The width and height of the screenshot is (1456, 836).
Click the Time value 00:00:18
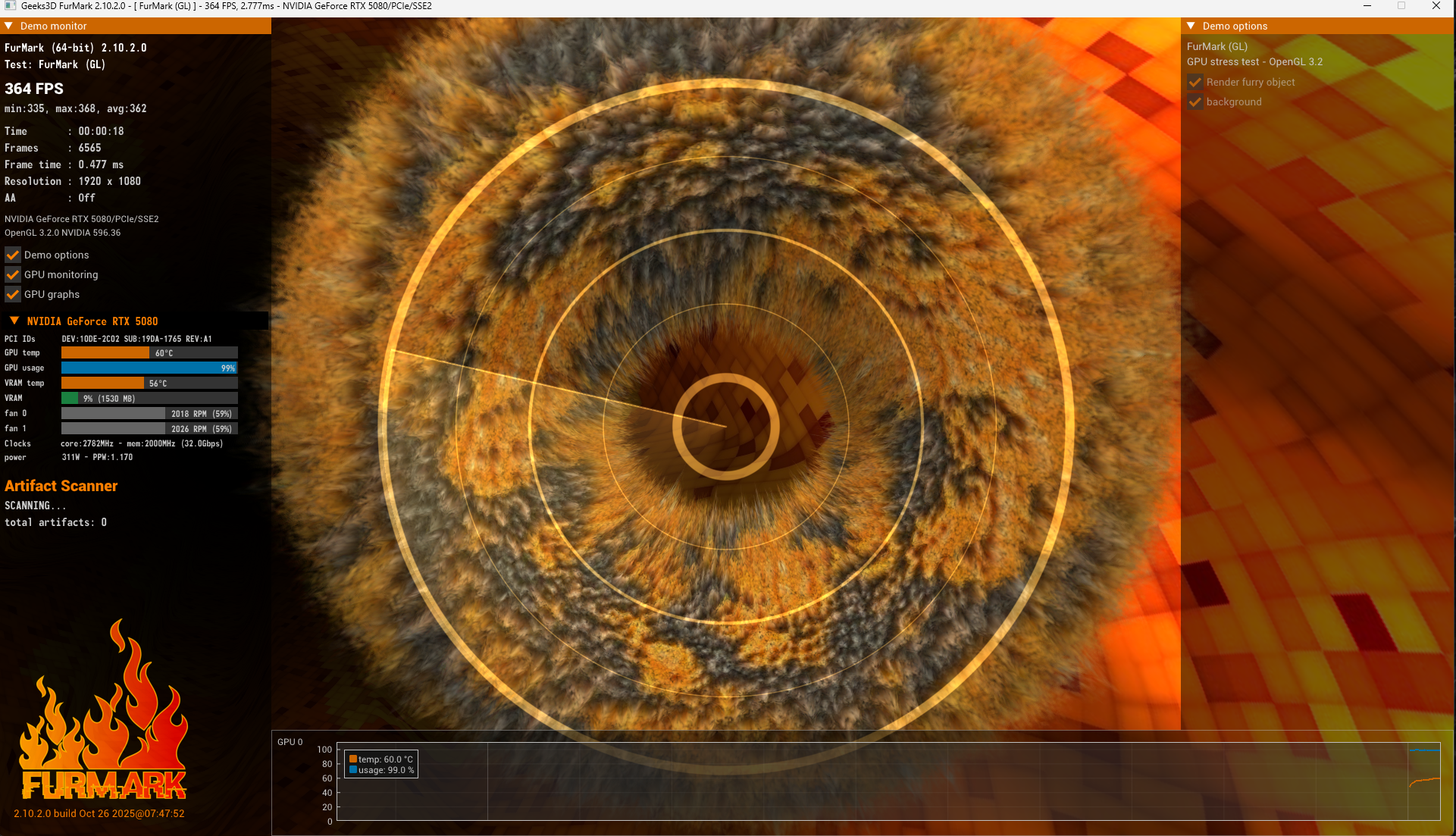point(101,131)
